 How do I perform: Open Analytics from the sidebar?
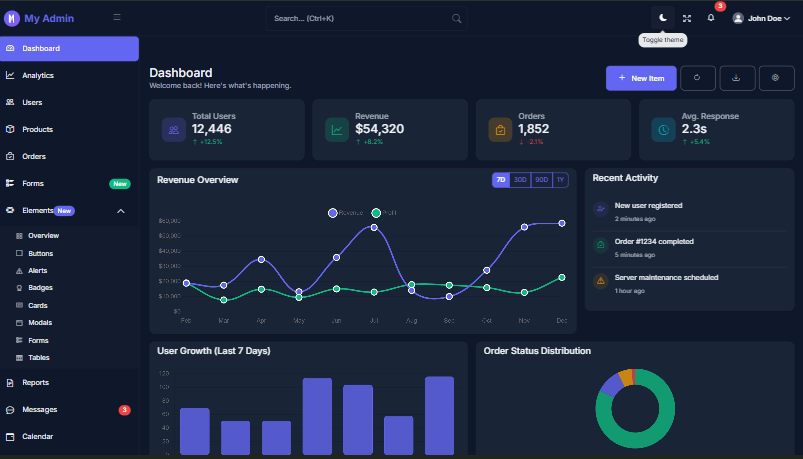[38, 75]
